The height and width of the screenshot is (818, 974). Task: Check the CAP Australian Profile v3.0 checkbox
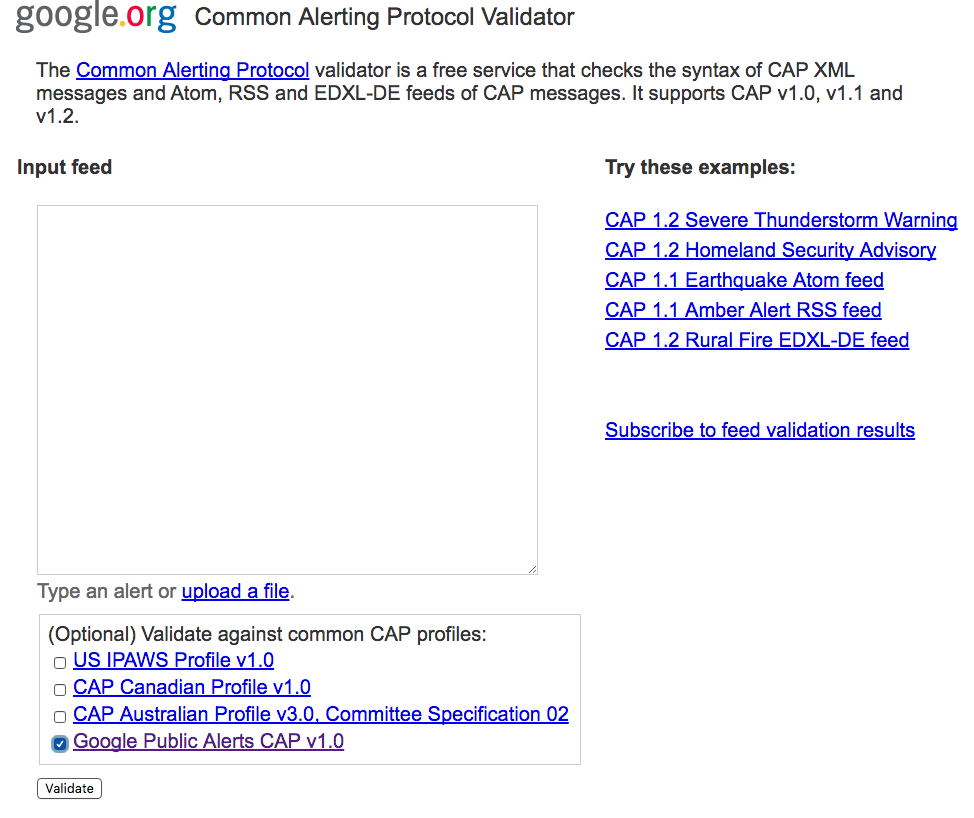click(59, 716)
